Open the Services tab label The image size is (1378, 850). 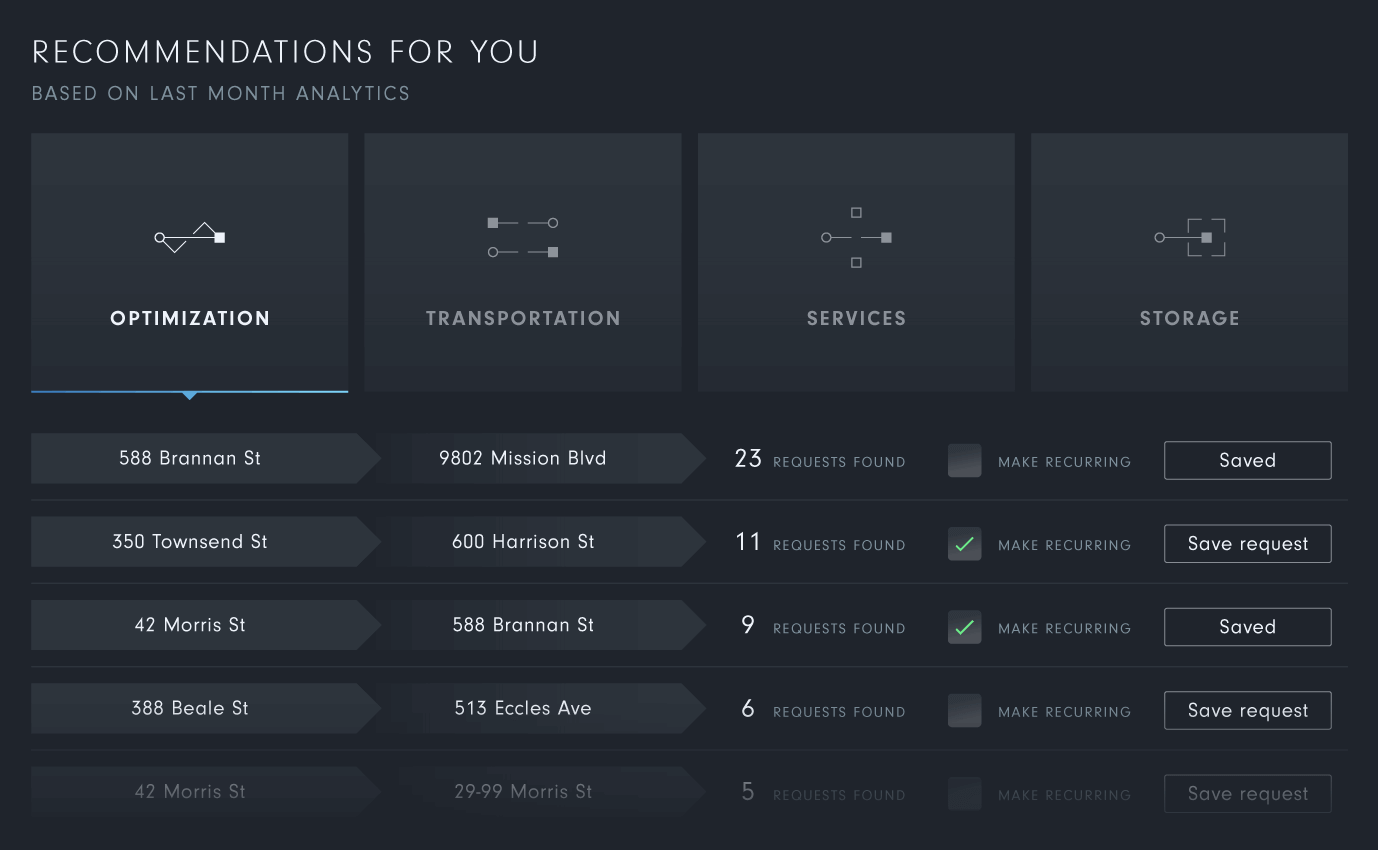pos(856,318)
